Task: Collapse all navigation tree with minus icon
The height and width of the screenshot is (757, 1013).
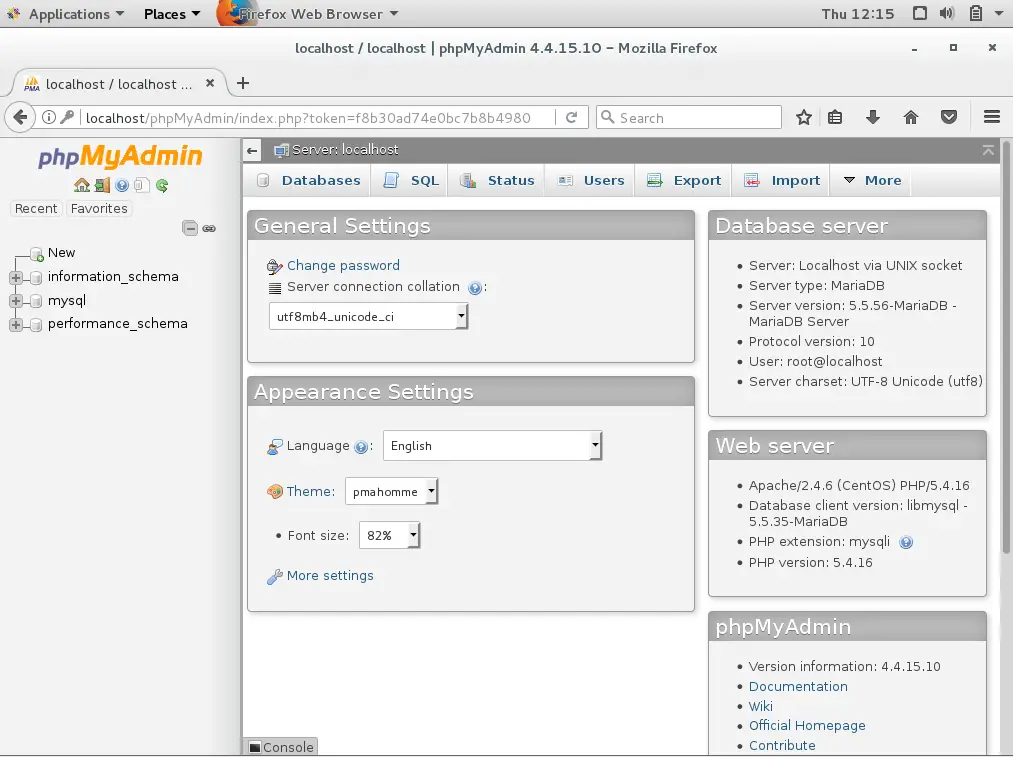Action: 190,228
